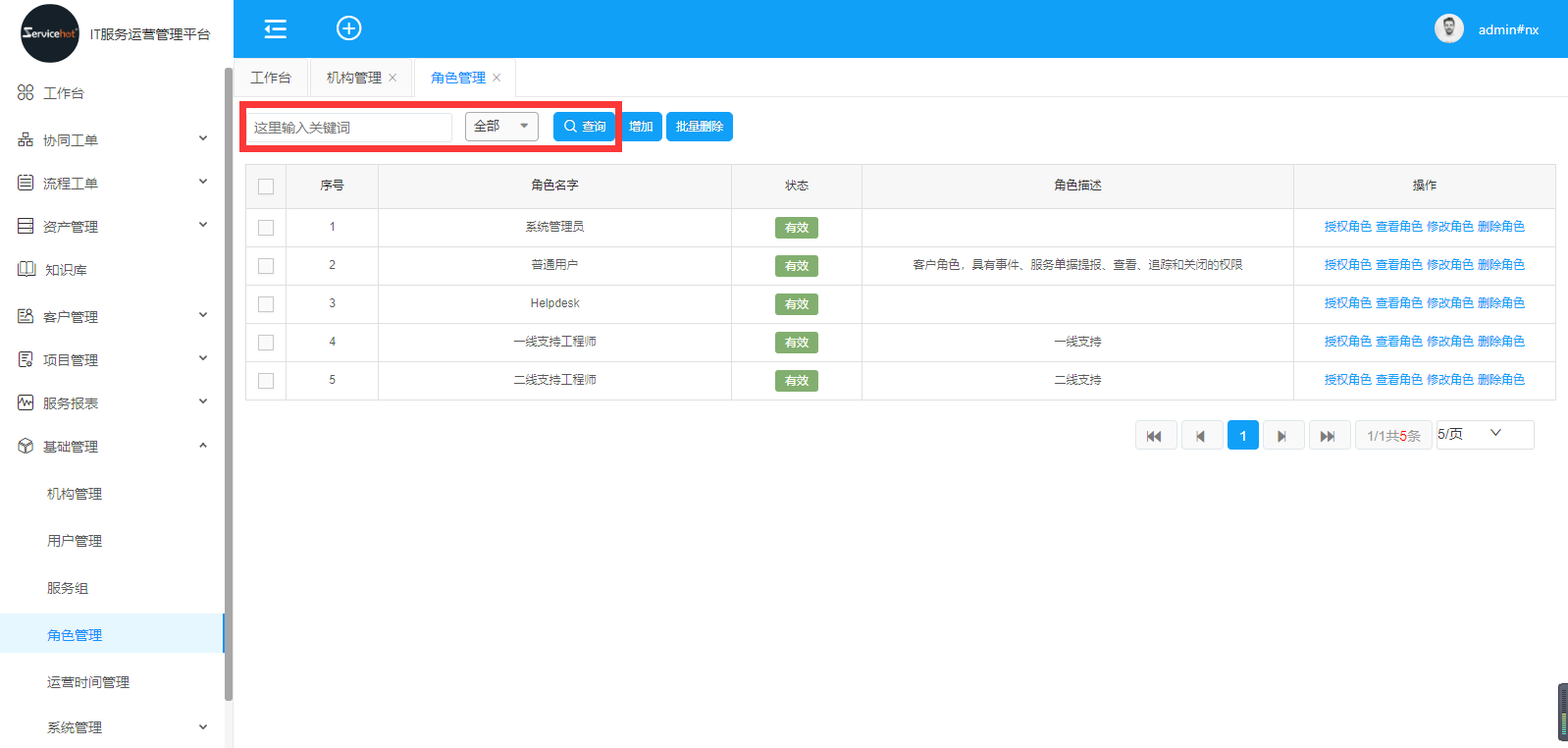Click the previous page arrow

coord(1201,436)
